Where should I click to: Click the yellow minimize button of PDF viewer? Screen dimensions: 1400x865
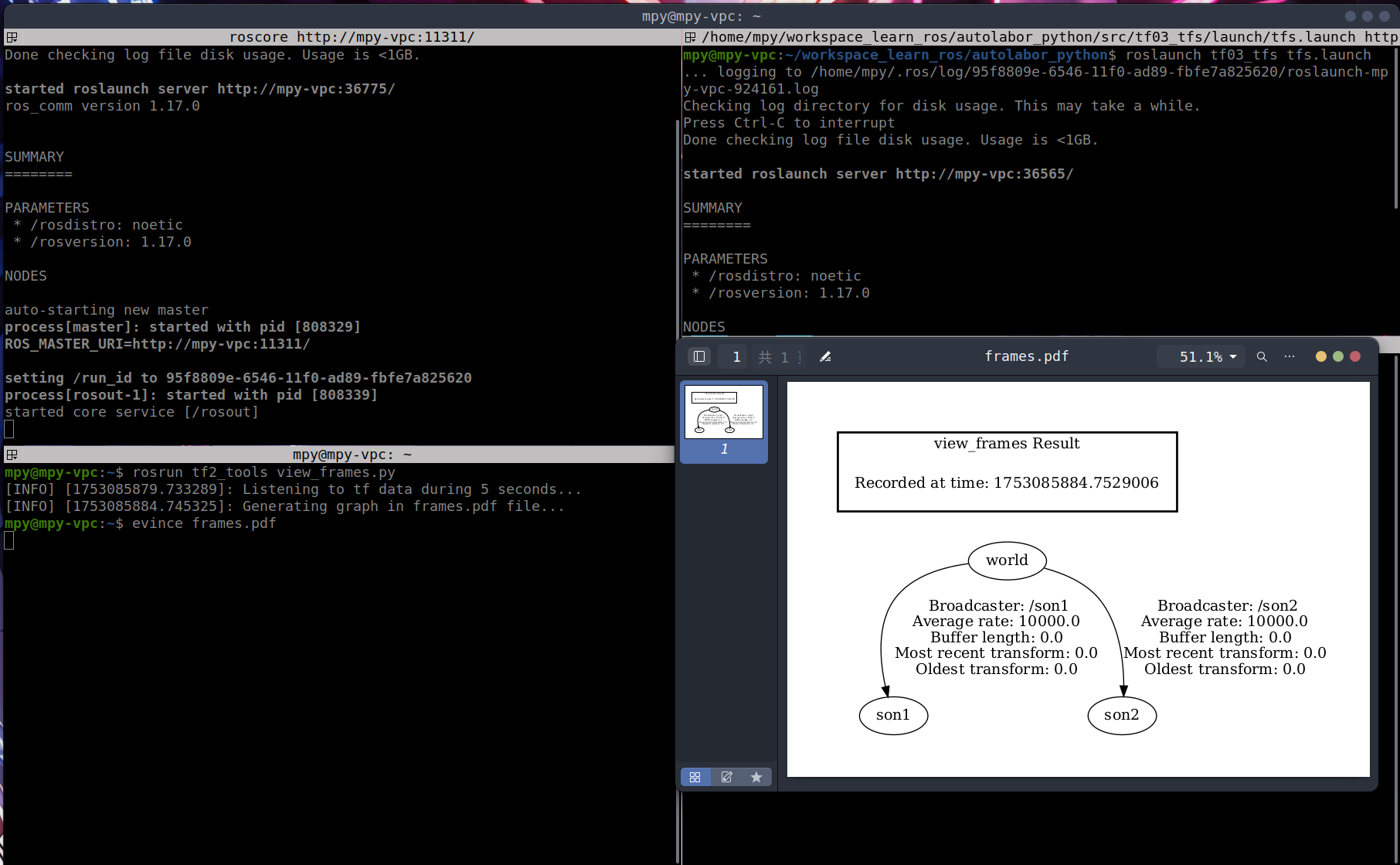1321,356
